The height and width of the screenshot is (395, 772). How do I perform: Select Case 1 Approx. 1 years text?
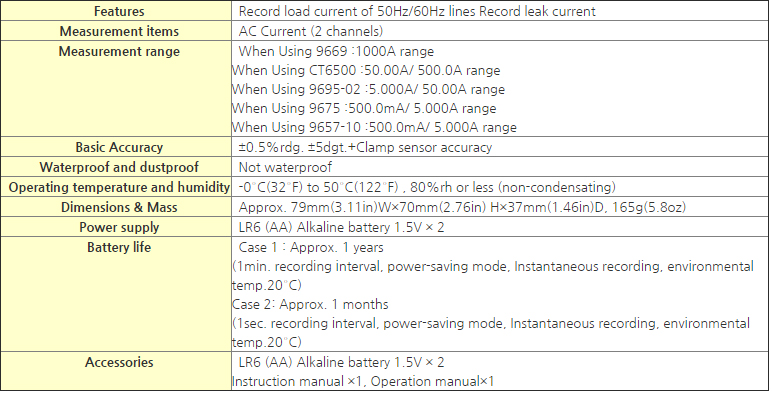(x=311, y=247)
